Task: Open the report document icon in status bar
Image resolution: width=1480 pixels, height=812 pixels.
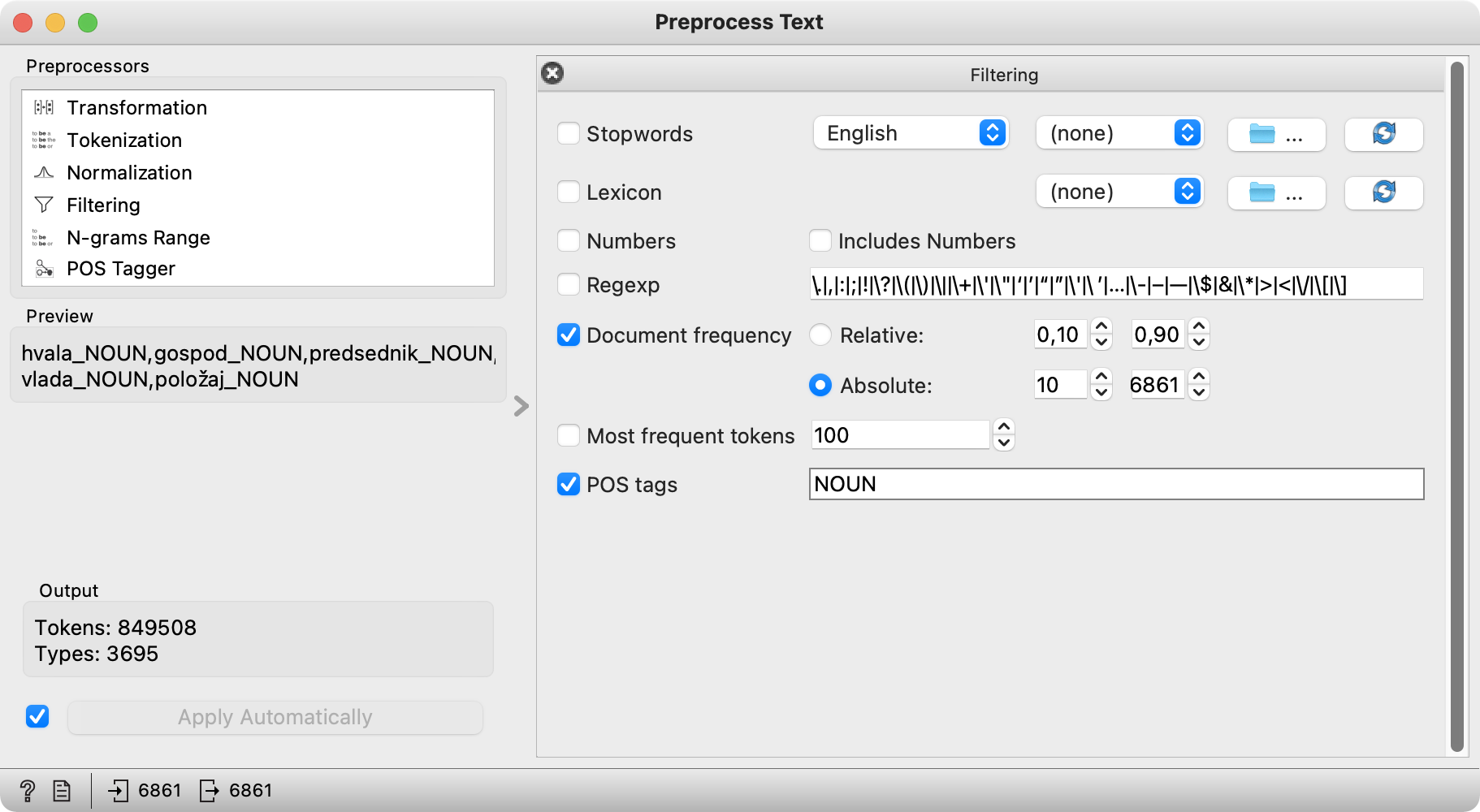Action: [x=62, y=790]
